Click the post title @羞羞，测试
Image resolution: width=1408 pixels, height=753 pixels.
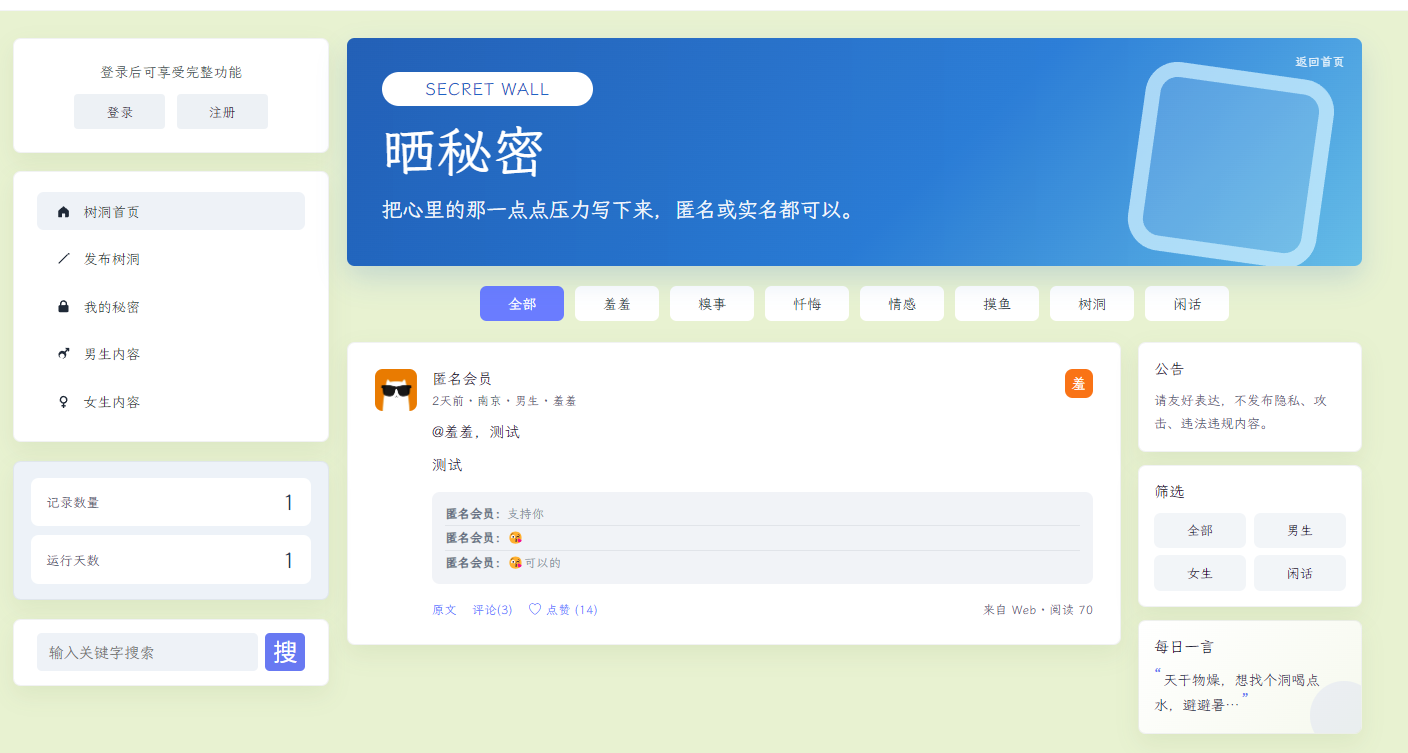(x=476, y=432)
